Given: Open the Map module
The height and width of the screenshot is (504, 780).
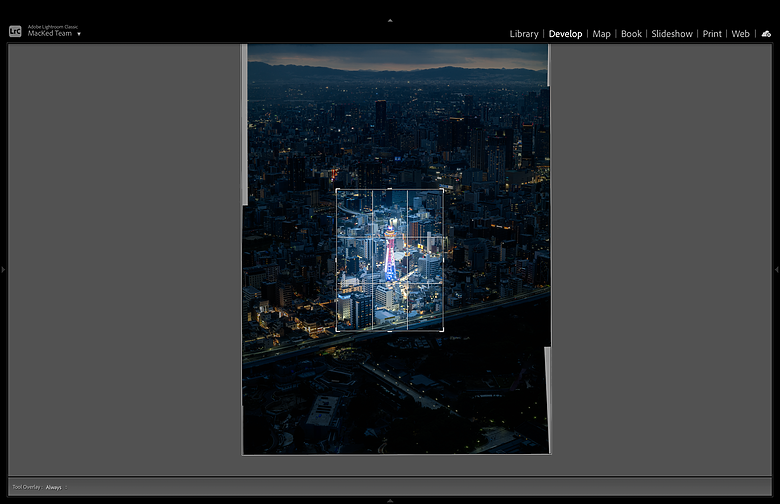Looking at the screenshot, I should pos(601,34).
